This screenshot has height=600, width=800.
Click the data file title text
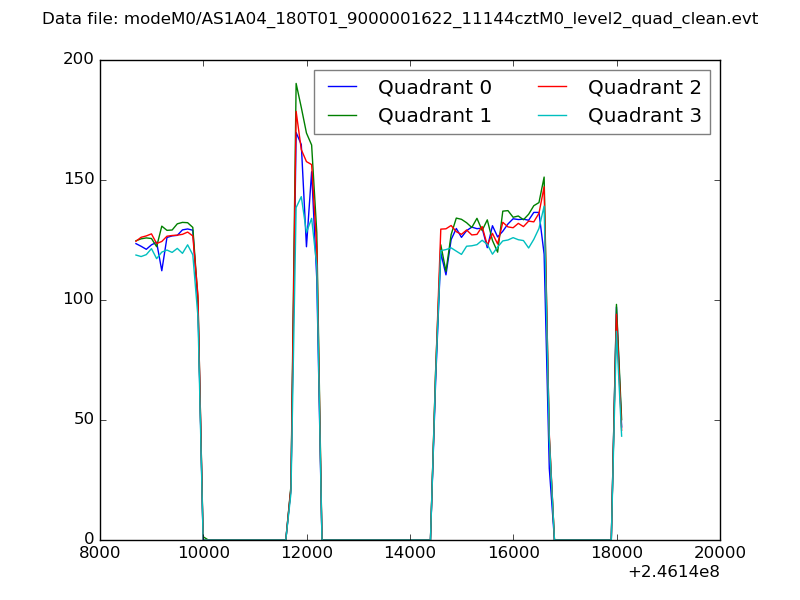point(400,19)
